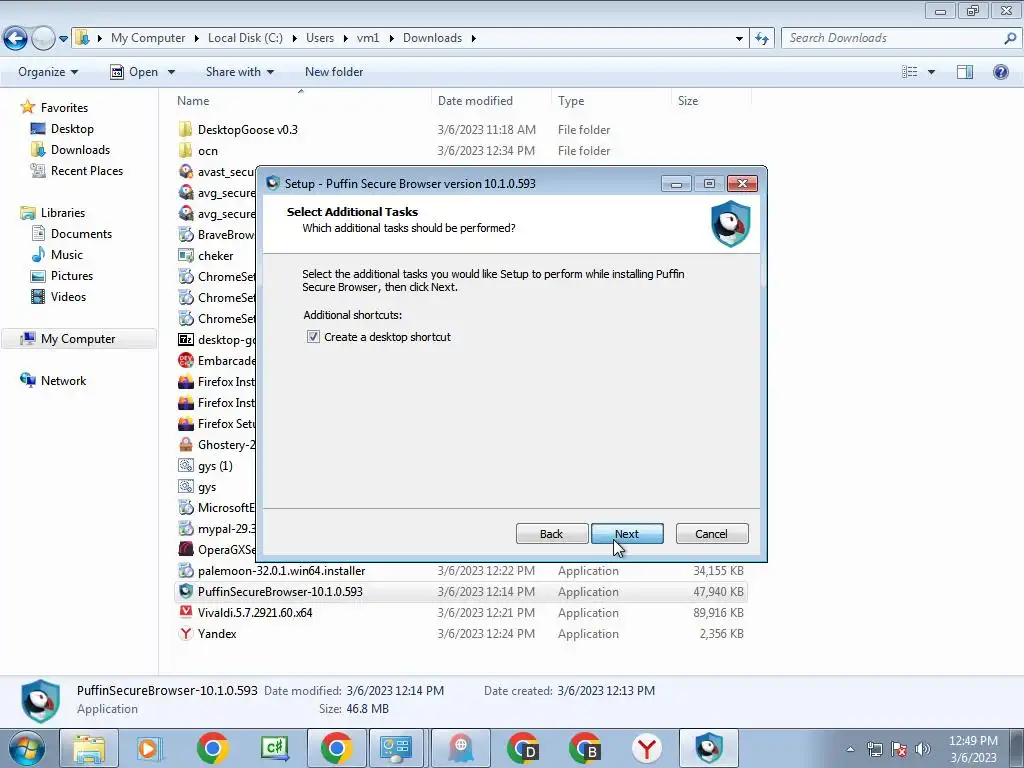Open the Documents library

[81, 234]
